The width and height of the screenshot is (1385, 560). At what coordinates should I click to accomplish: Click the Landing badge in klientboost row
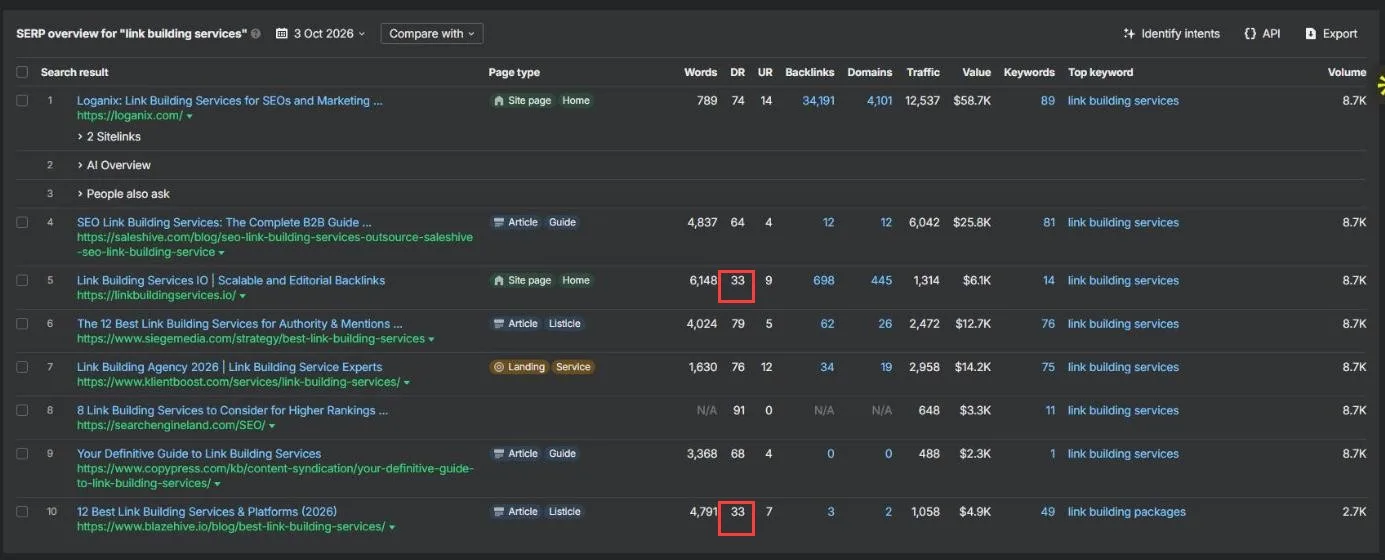pos(519,367)
